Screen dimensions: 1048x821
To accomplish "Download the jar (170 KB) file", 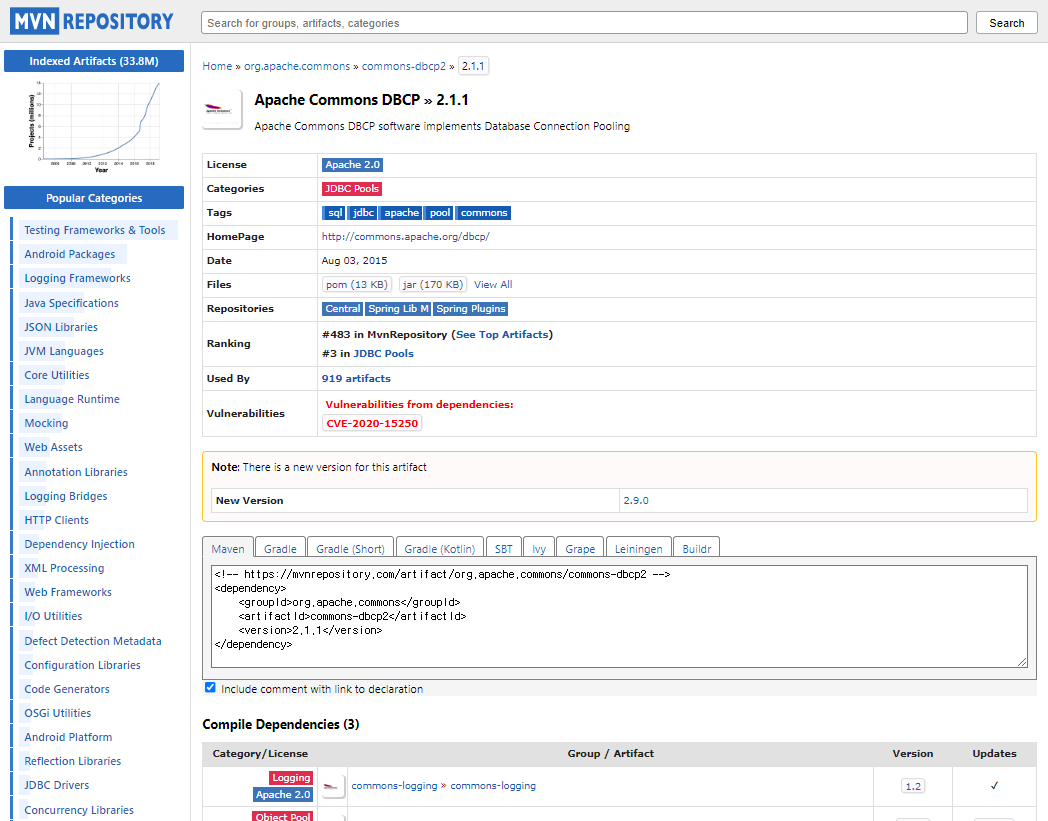I will coord(432,284).
